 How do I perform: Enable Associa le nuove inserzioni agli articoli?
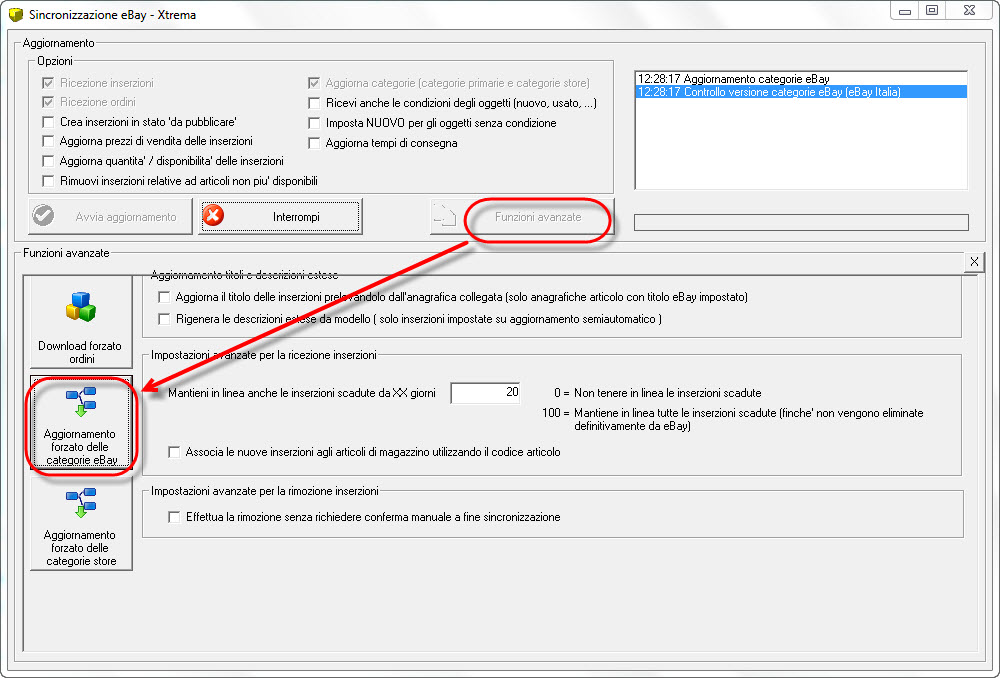173,452
